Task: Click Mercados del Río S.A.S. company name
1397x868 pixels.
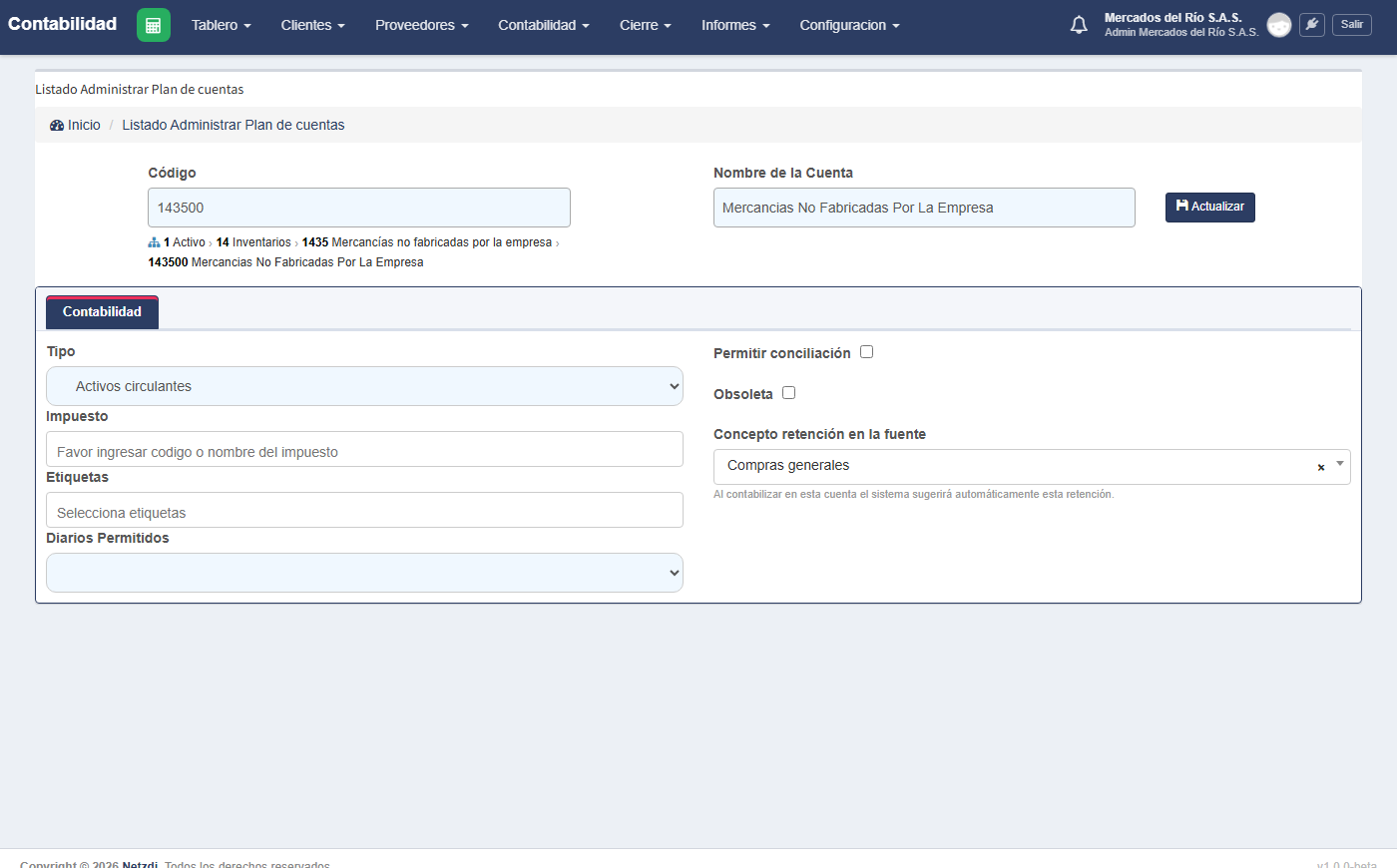Action: (x=1173, y=18)
